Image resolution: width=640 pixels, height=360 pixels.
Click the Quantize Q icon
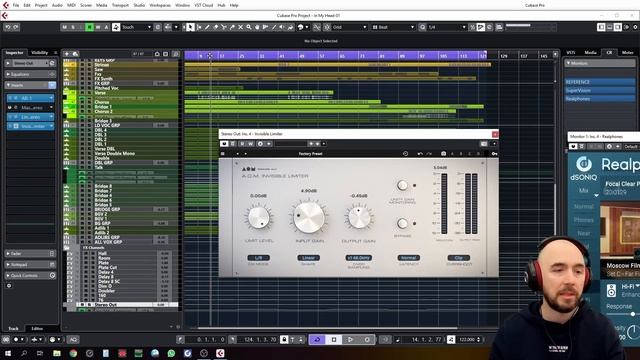point(422,27)
